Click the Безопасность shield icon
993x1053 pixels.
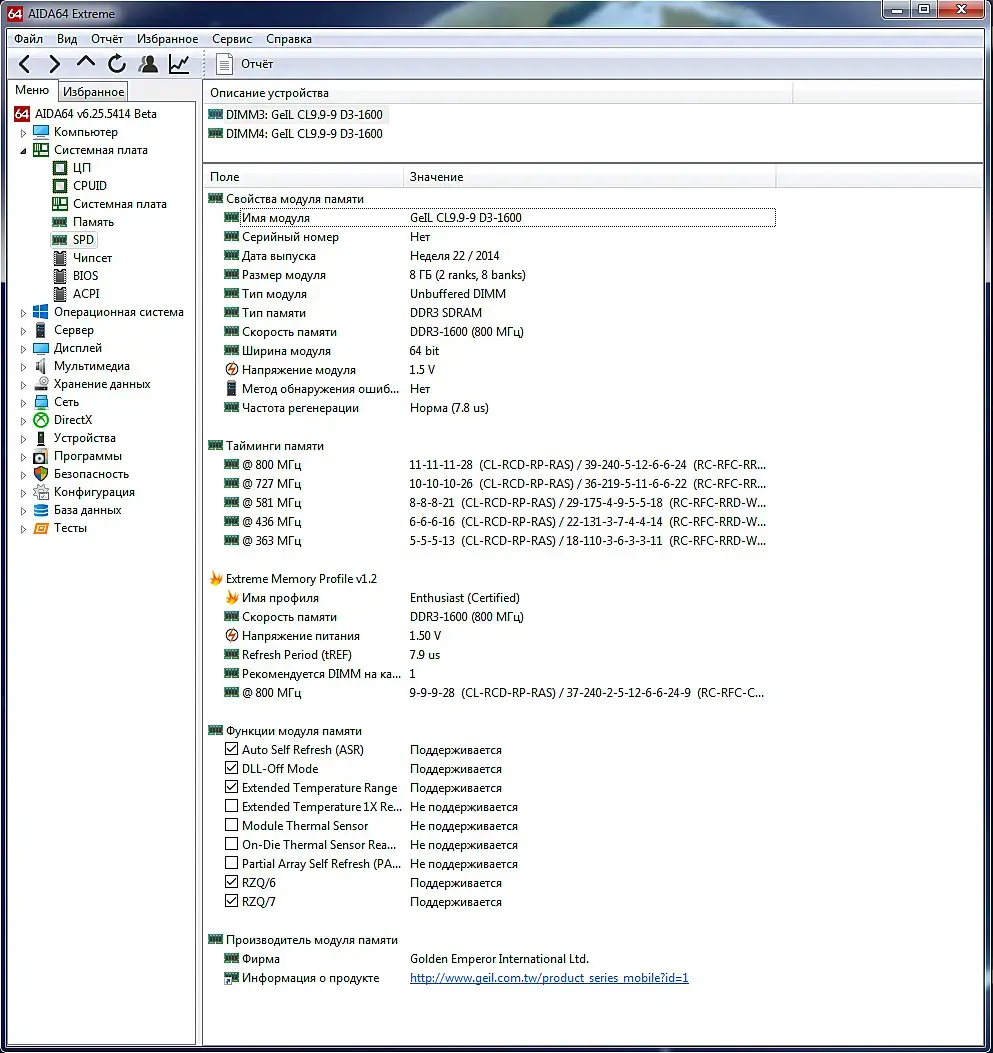click(41, 474)
